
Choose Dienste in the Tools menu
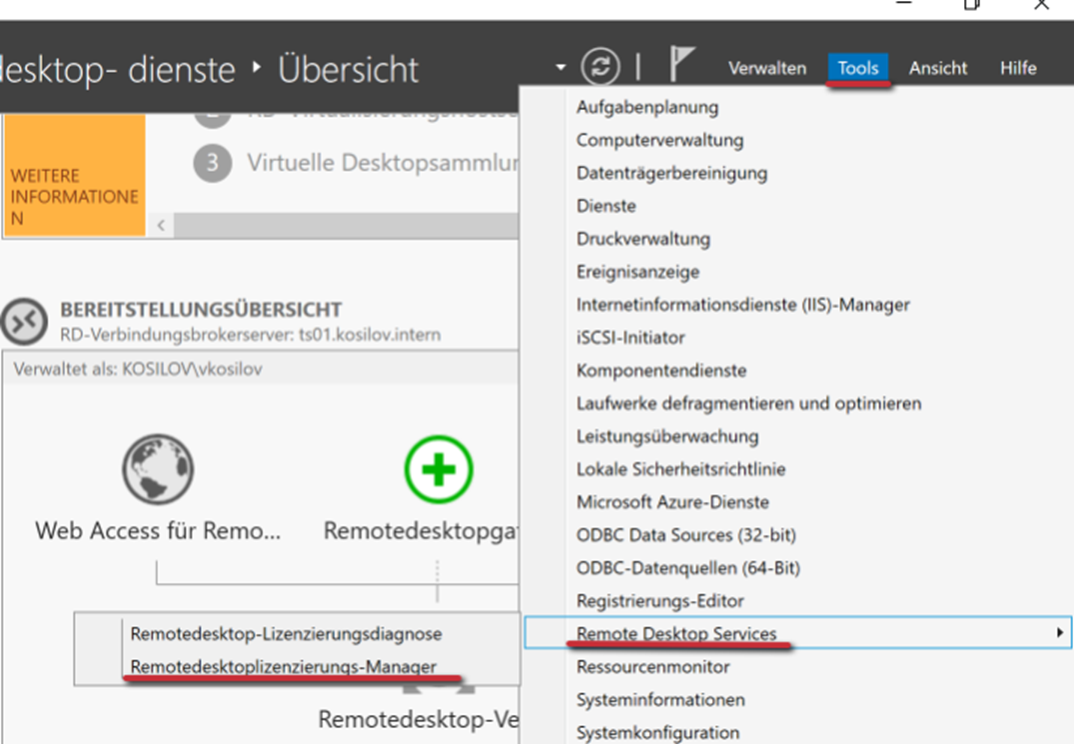tap(605, 206)
